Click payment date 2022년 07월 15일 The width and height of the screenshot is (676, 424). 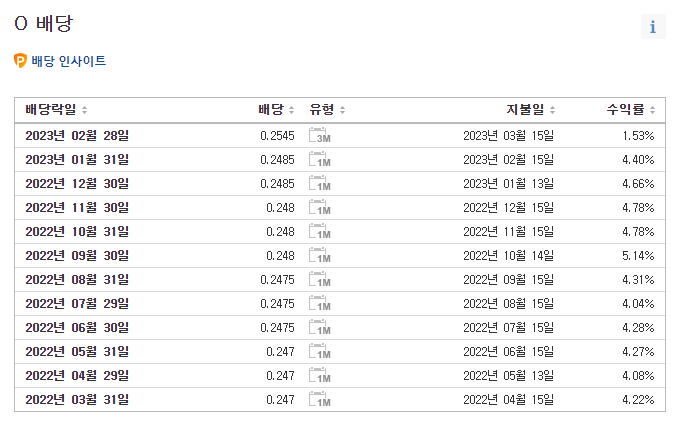[x=509, y=328]
